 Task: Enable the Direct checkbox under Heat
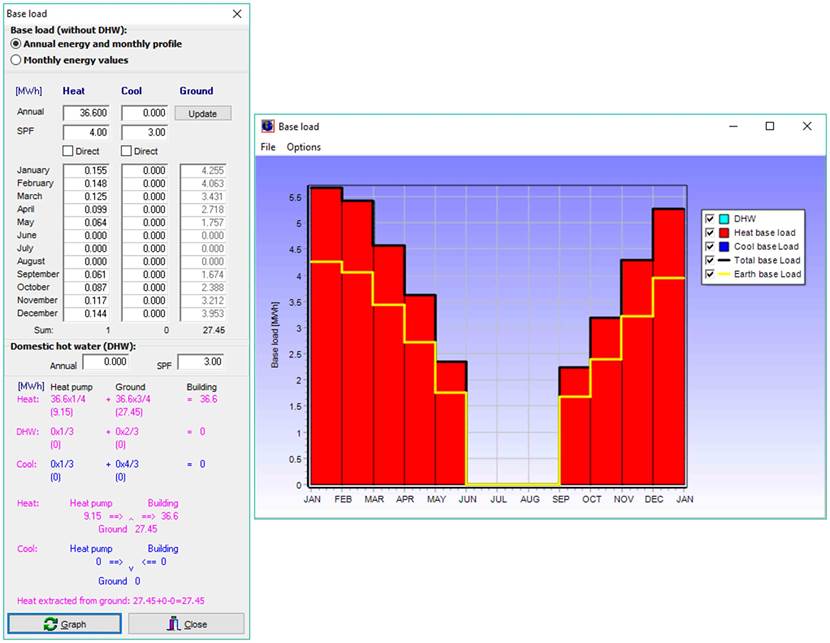[69, 151]
